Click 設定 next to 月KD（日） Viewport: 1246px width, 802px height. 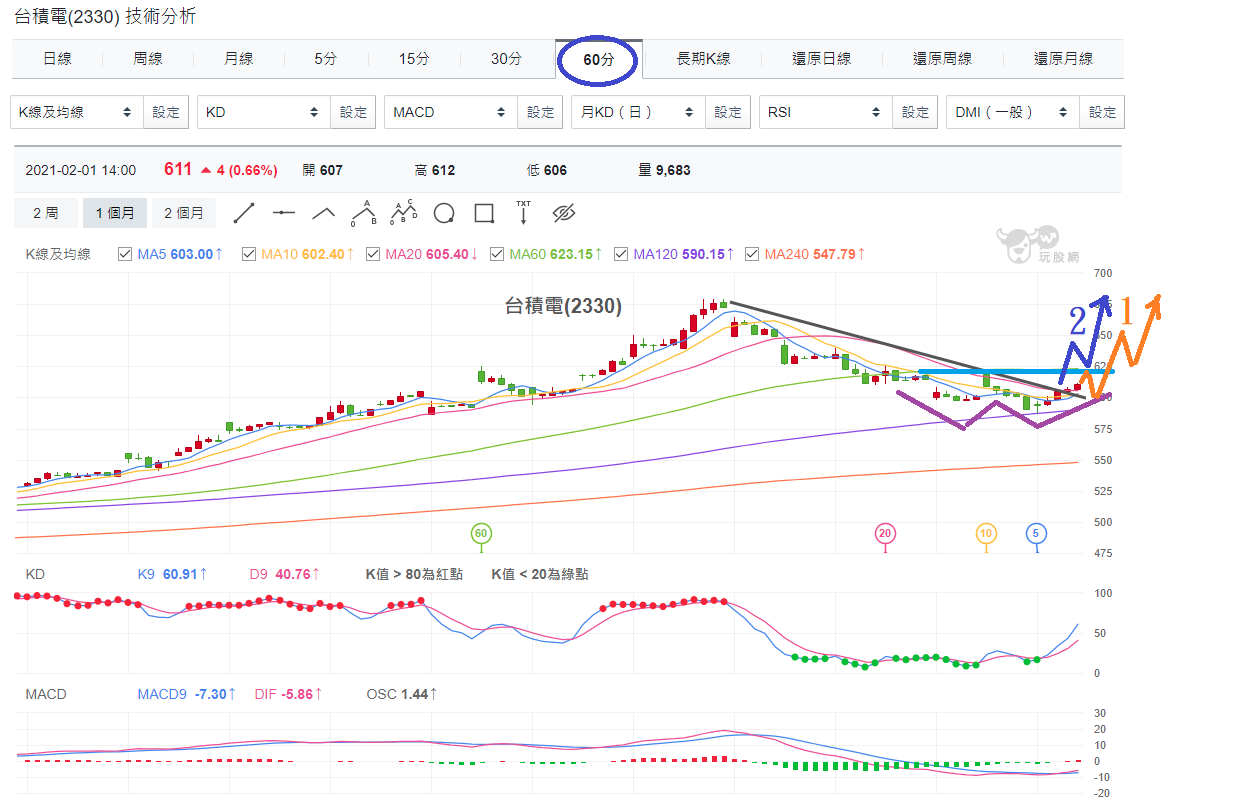728,112
